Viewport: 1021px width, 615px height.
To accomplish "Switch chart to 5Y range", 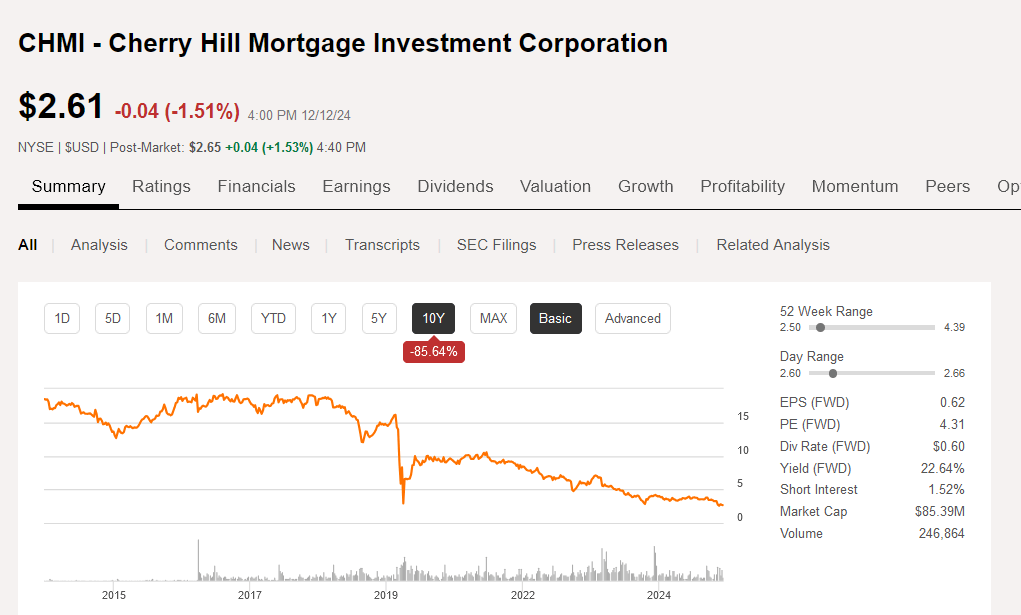I will coord(379,319).
